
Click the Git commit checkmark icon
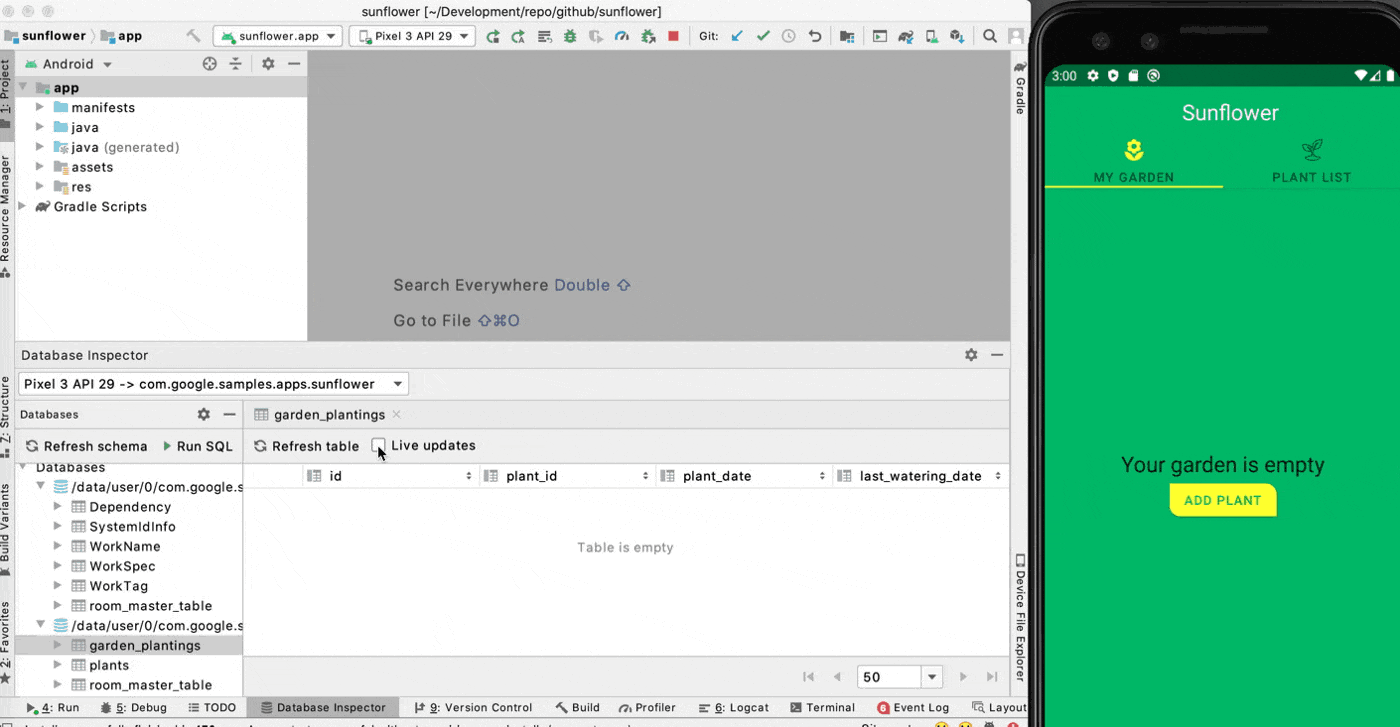pos(763,36)
